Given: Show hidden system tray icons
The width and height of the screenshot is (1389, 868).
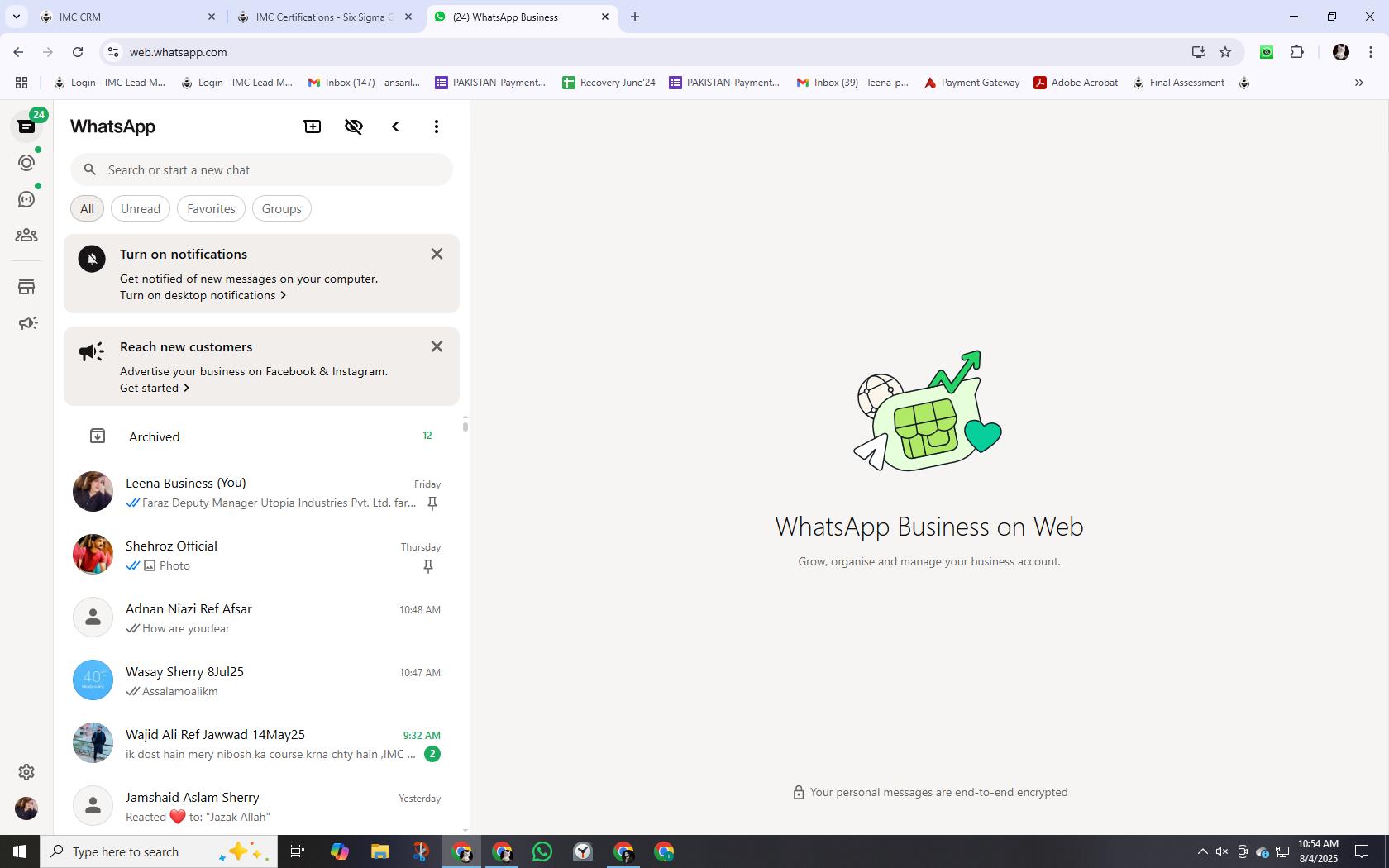Looking at the screenshot, I should 1202,851.
